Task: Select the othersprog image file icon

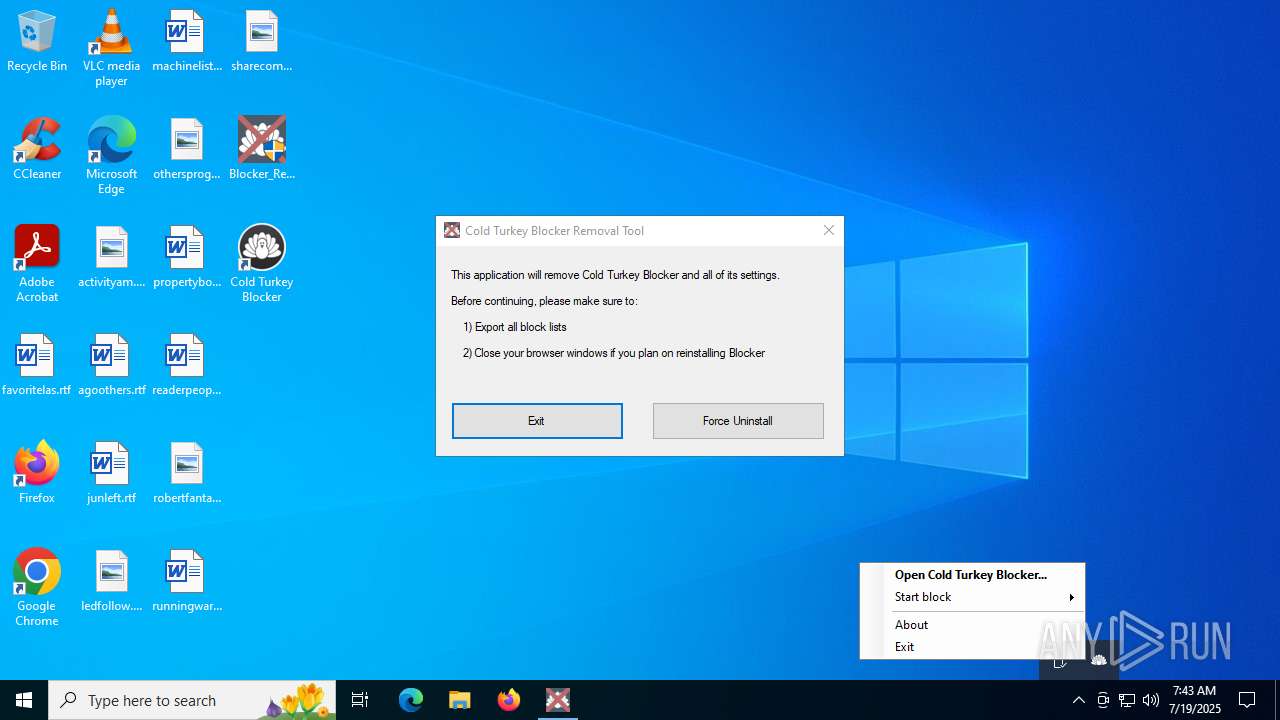Action: tap(187, 150)
